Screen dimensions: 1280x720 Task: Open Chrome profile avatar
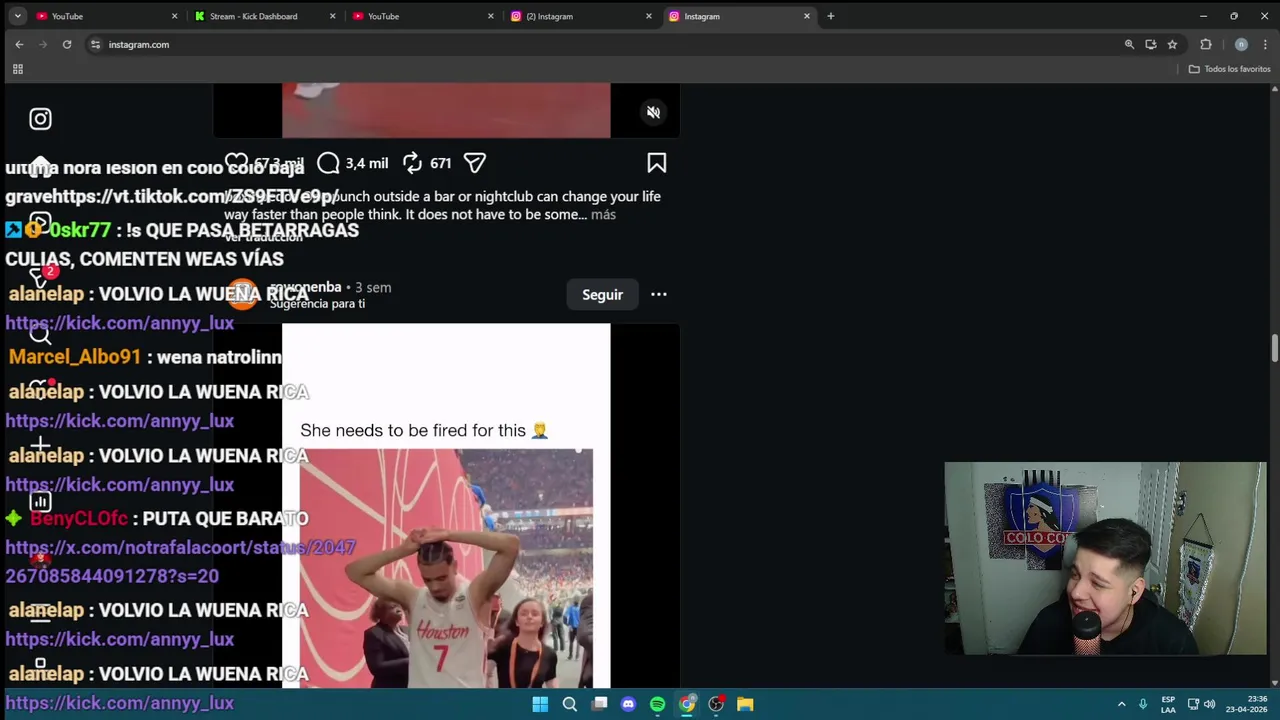(x=1241, y=44)
